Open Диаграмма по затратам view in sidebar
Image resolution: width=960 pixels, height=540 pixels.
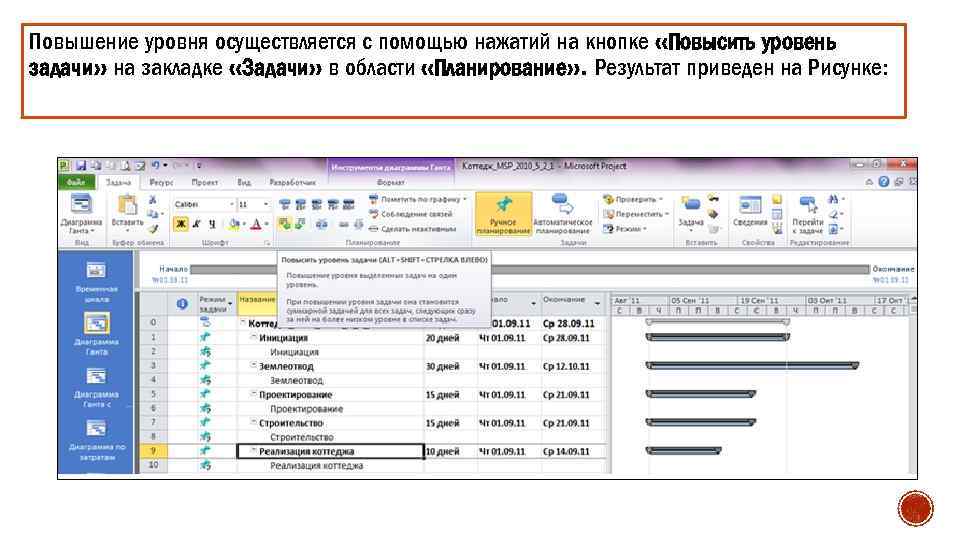96,440
